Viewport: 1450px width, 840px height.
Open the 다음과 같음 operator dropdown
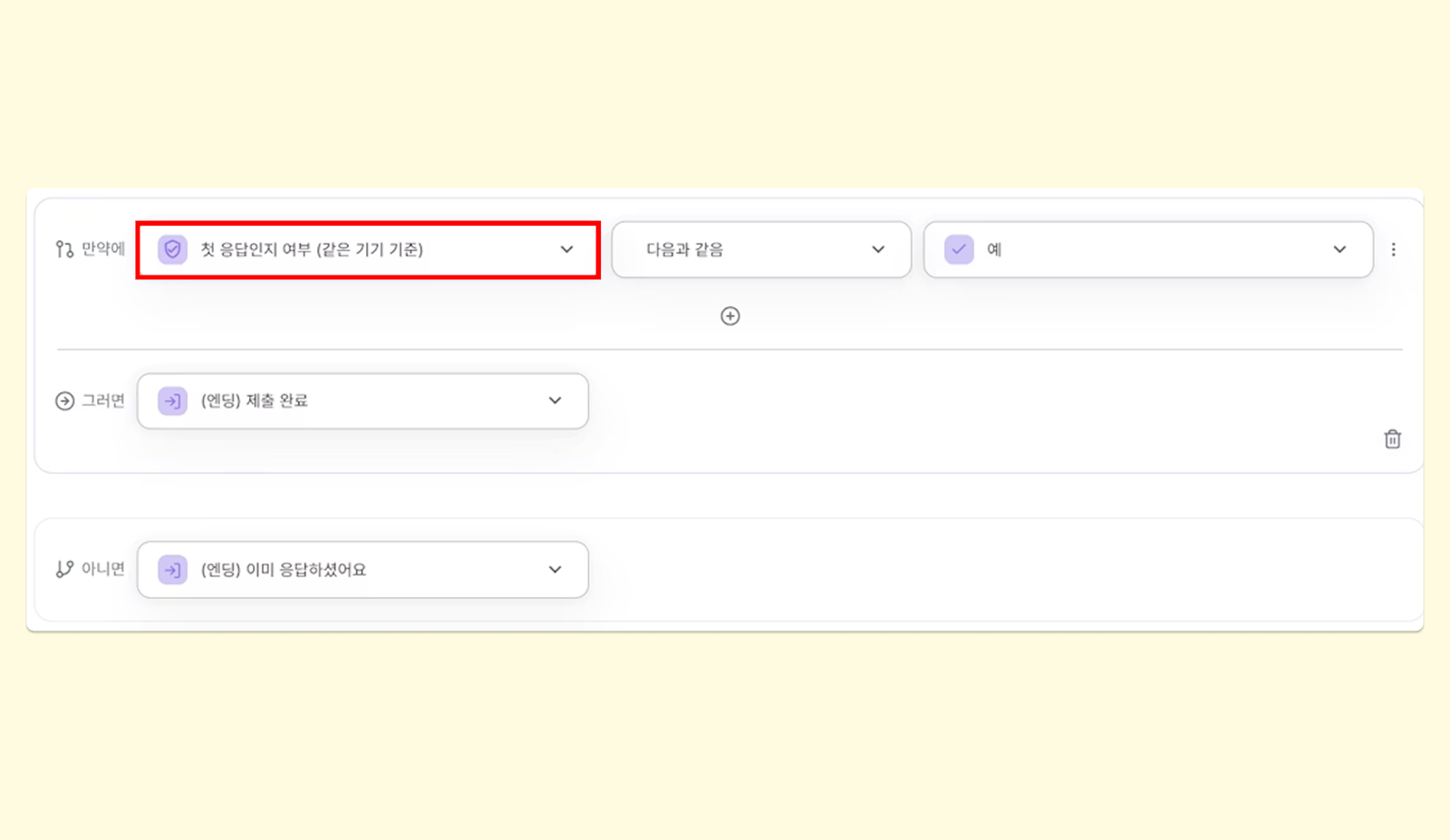[x=760, y=249]
